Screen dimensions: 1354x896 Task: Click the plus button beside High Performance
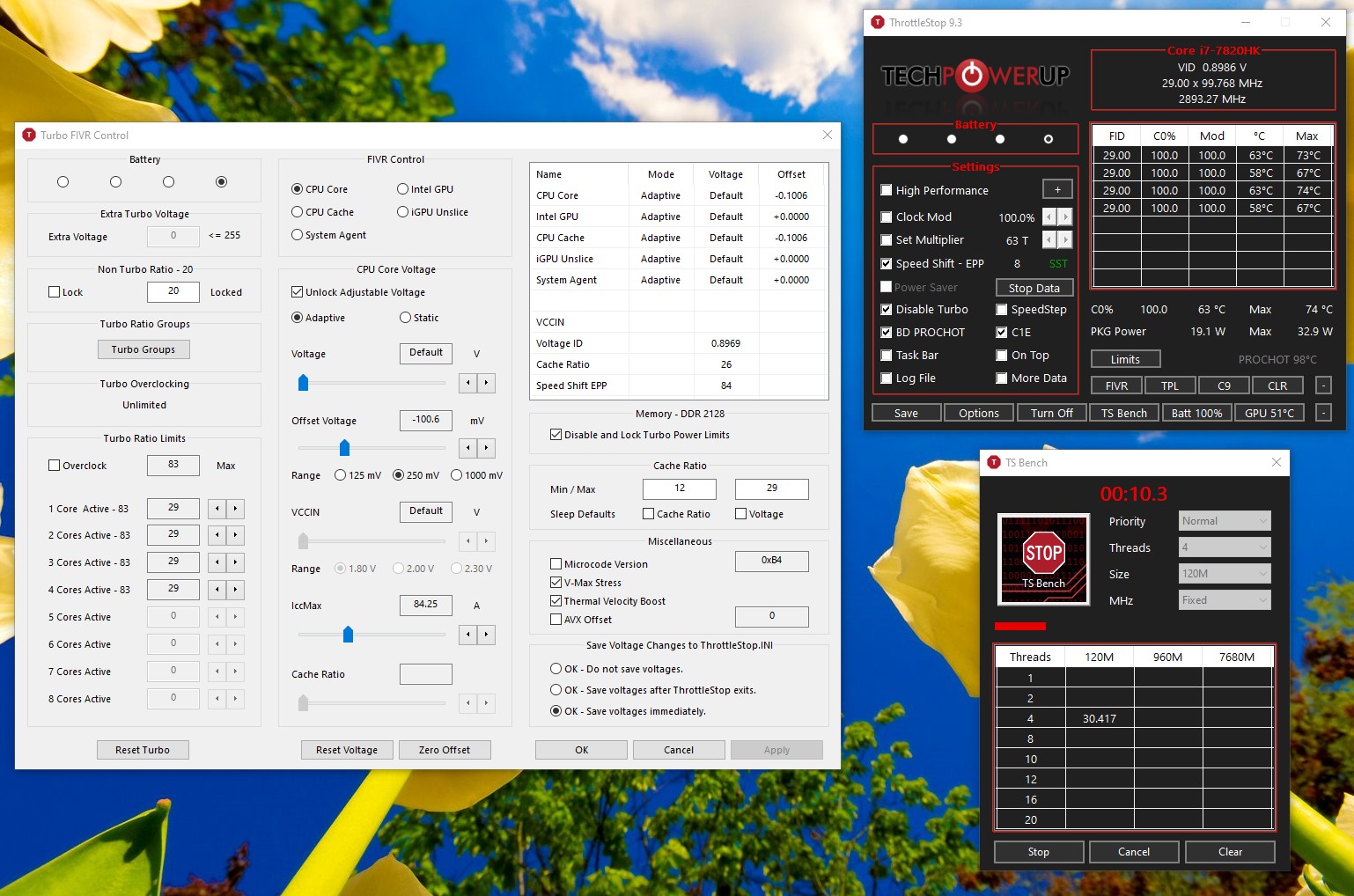(1057, 189)
